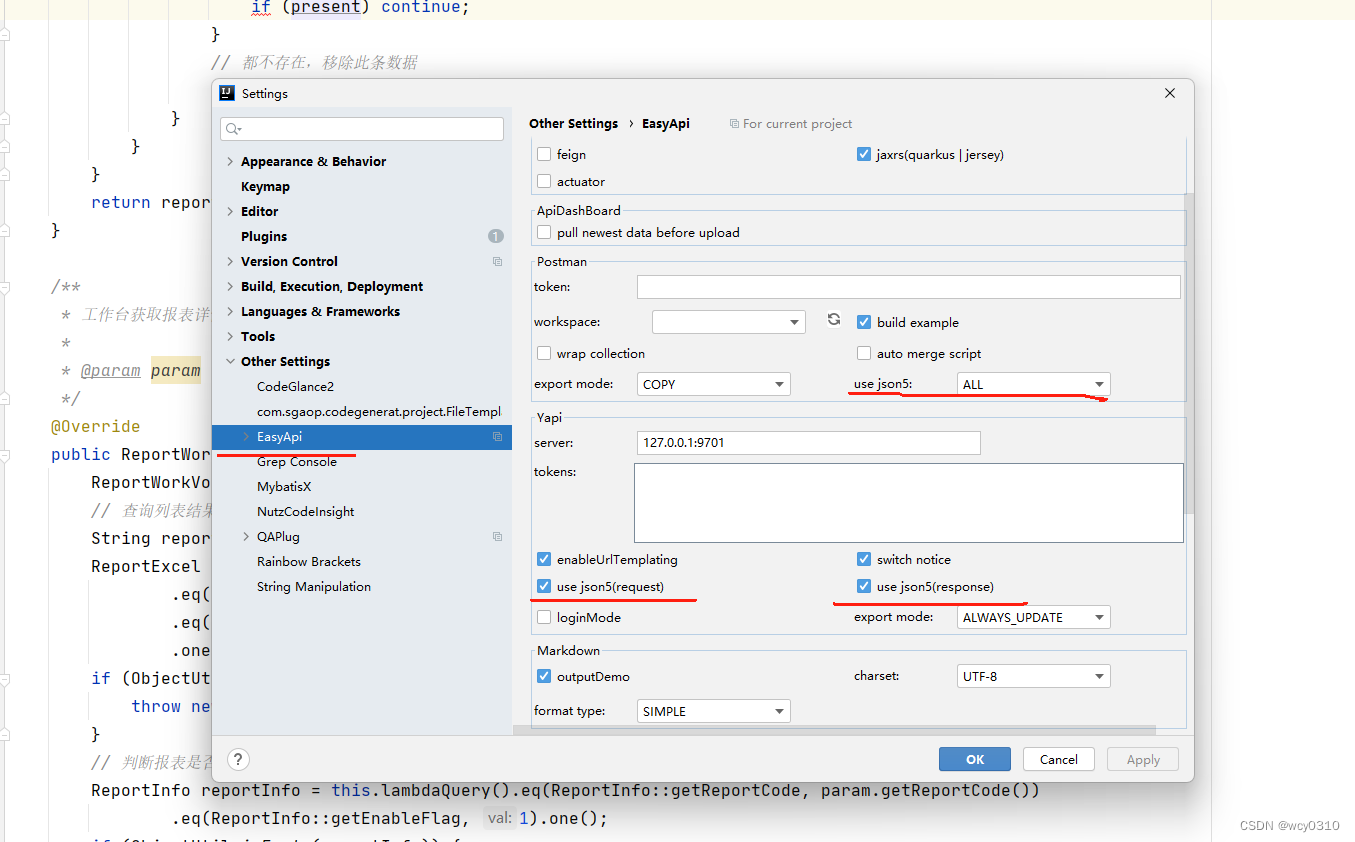Enable wrap collection checkbox
The height and width of the screenshot is (842, 1355).
[x=544, y=354]
